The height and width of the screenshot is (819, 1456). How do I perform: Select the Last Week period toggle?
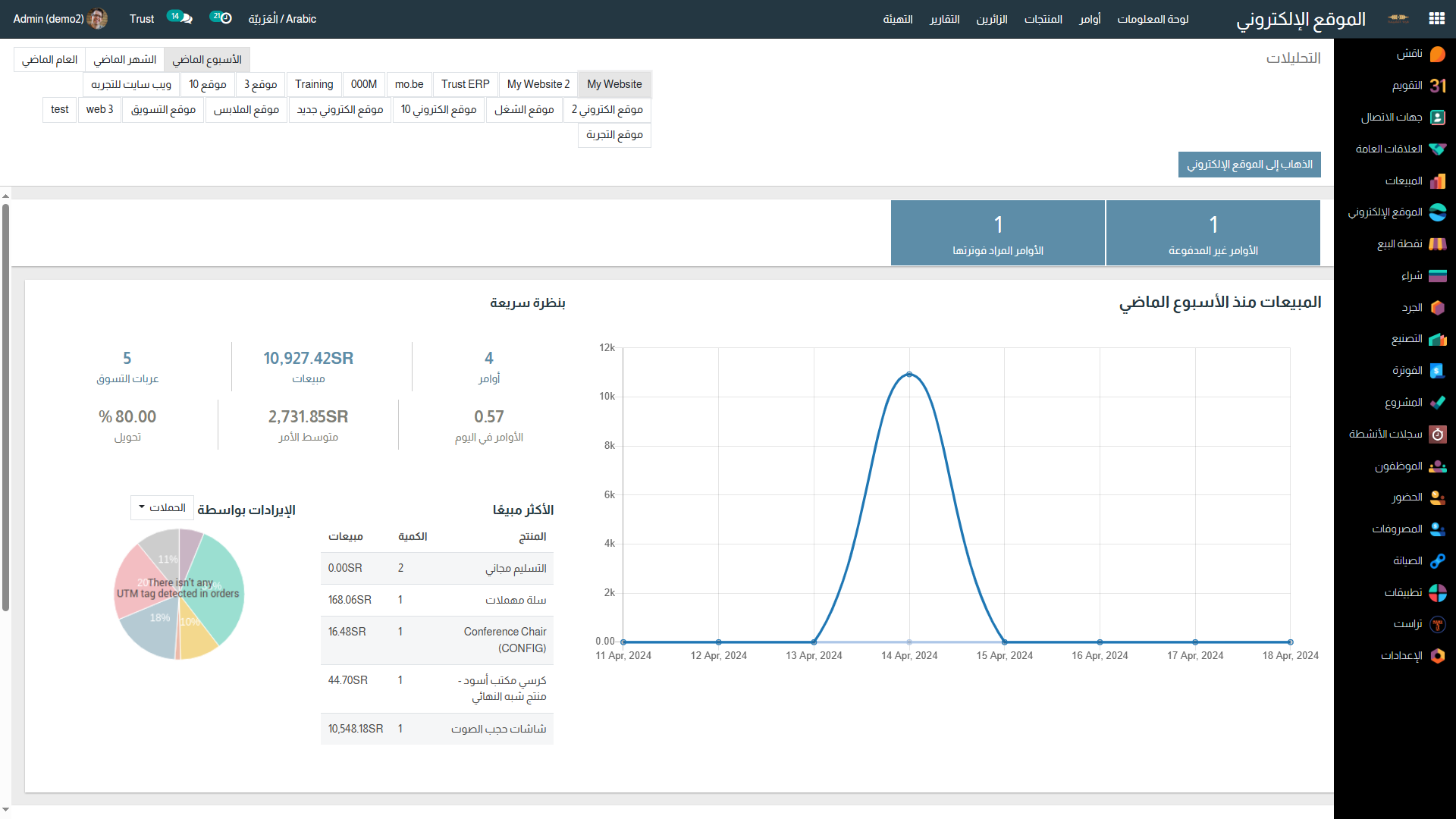(x=207, y=60)
